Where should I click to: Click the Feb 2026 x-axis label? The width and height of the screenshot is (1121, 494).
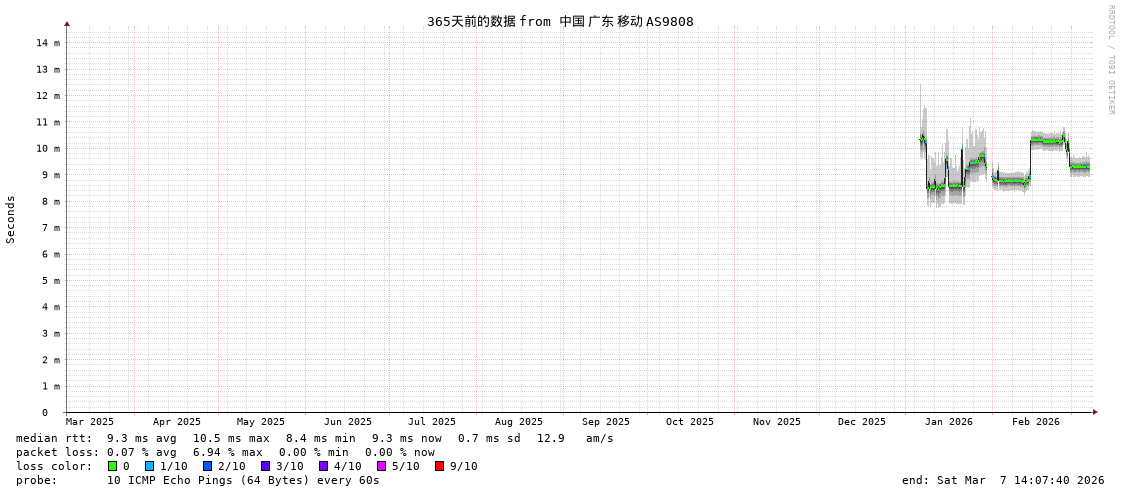pos(1035,422)
